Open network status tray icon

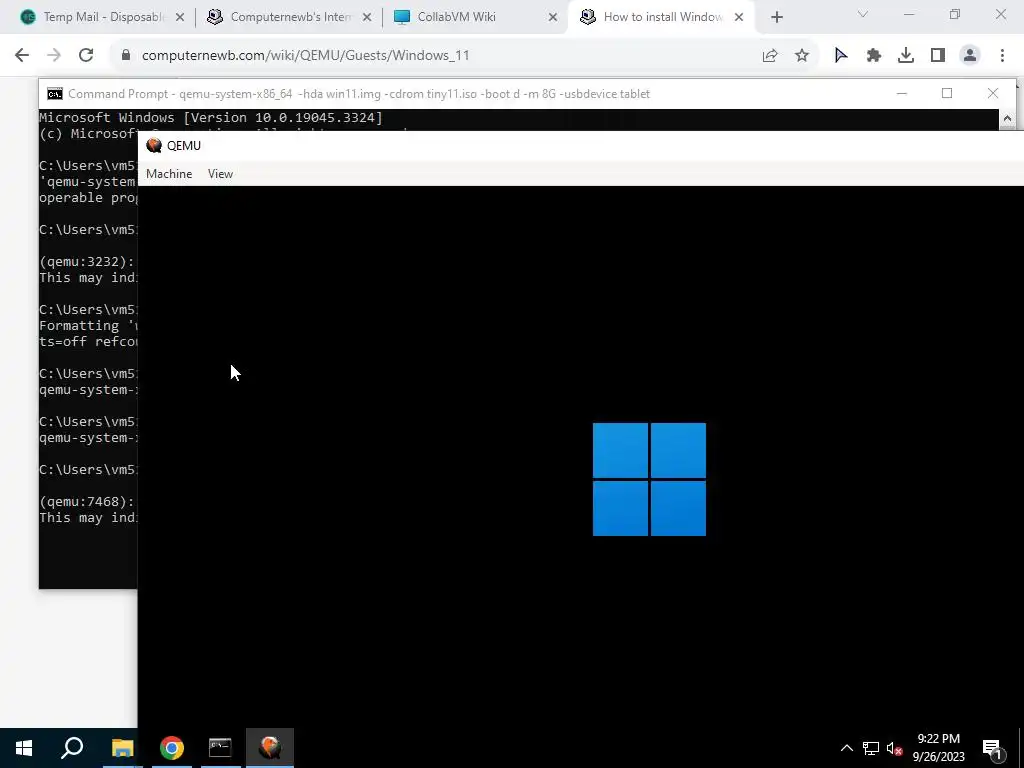coord(871,748)
